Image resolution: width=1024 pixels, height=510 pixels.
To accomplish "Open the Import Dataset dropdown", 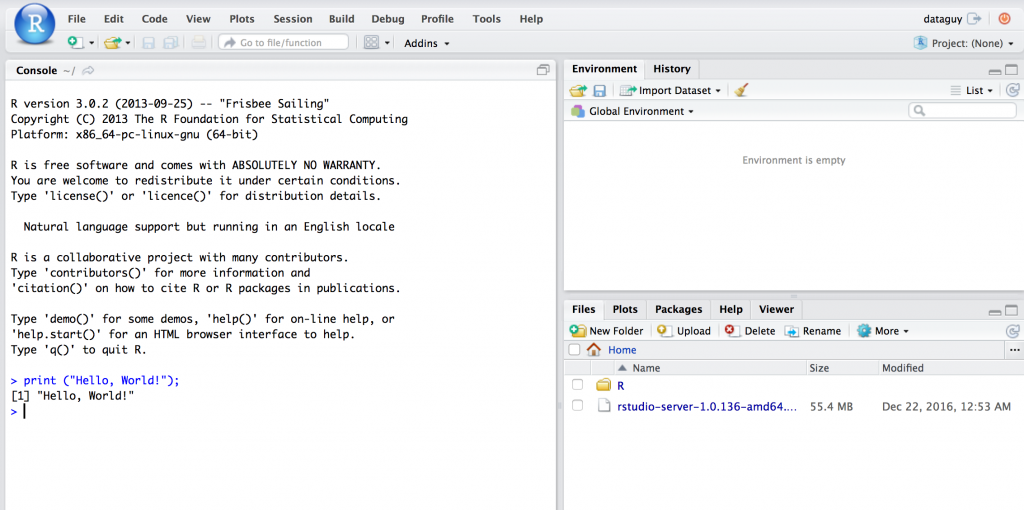I will tap(671, 91).
